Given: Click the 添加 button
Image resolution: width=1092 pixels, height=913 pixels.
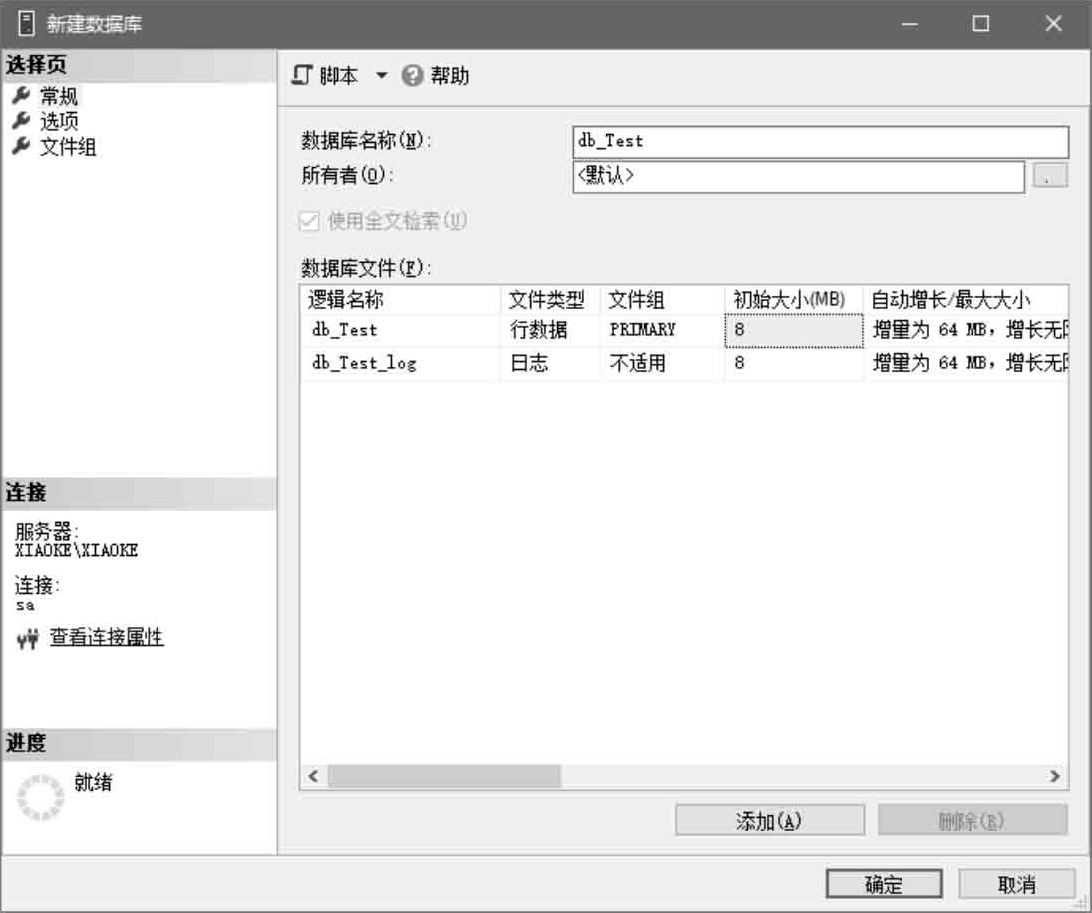Looking at the screenshot, I should [x=769, y=821].
